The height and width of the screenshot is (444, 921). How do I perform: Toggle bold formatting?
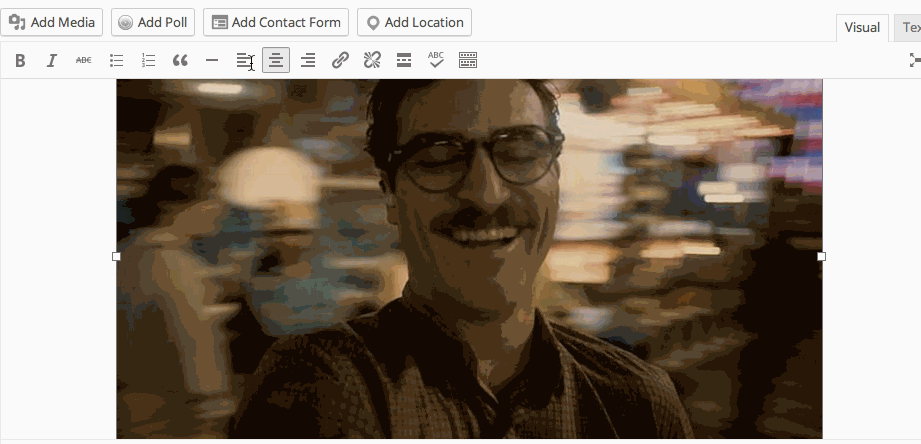tap(20, 61)
